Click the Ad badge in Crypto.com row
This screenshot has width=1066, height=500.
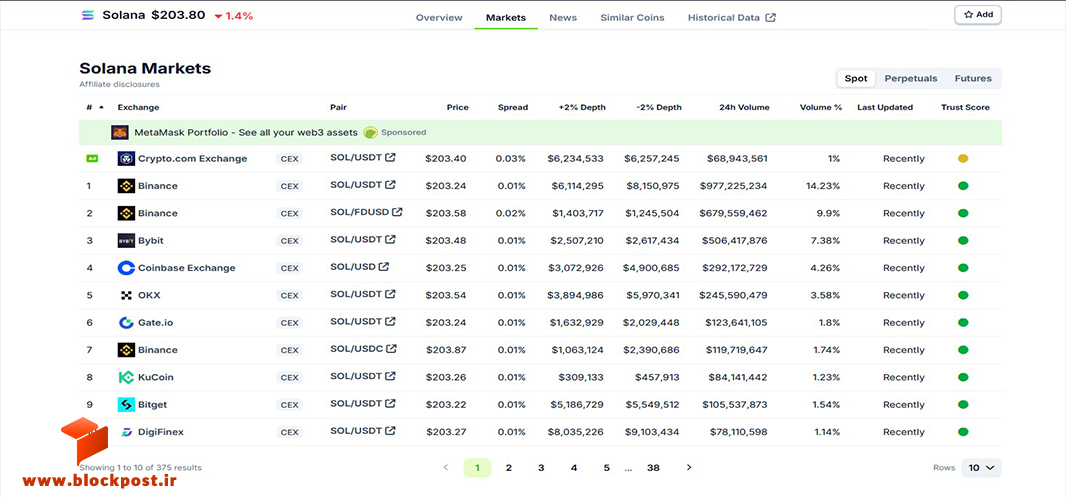click(x=92, y=159)
